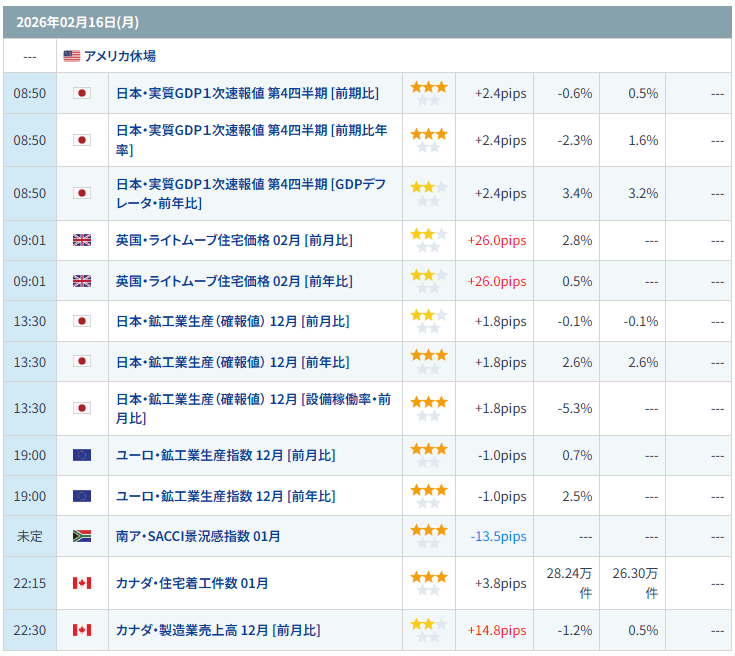Open ユーロ・鉱工業生産指数 12月 [前年比] link
Screen dimensions: 735x656
pyautogui.click(x=226, y=496)
